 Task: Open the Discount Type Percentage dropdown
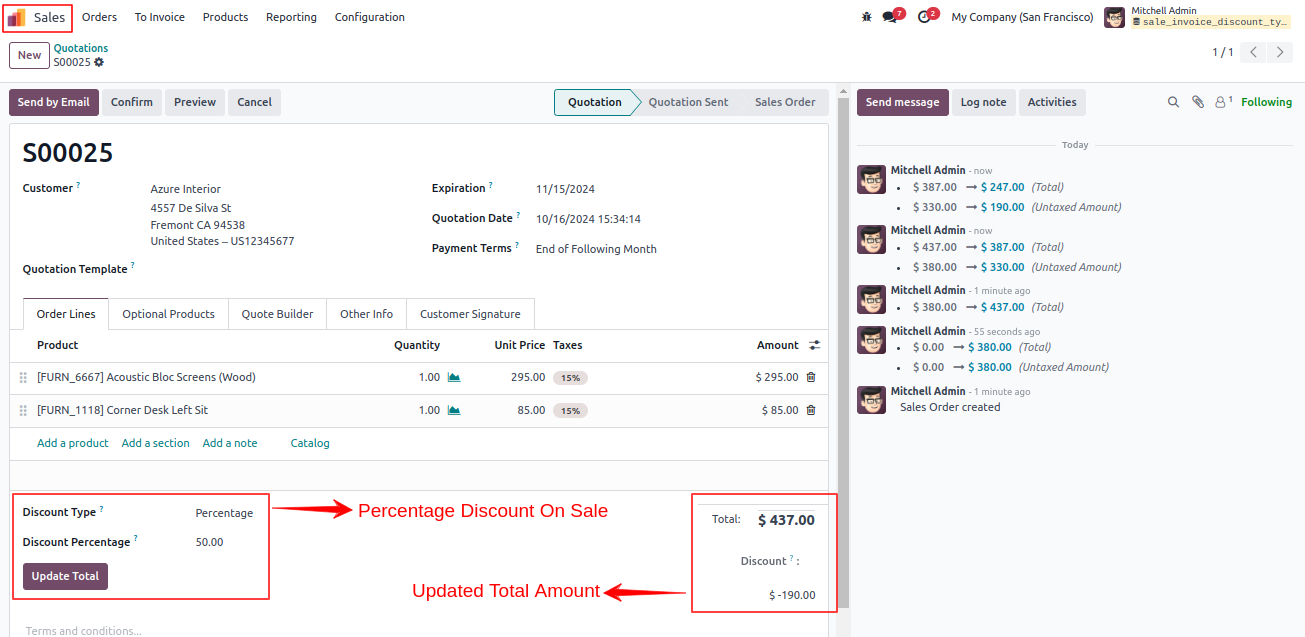coord(225,513)
